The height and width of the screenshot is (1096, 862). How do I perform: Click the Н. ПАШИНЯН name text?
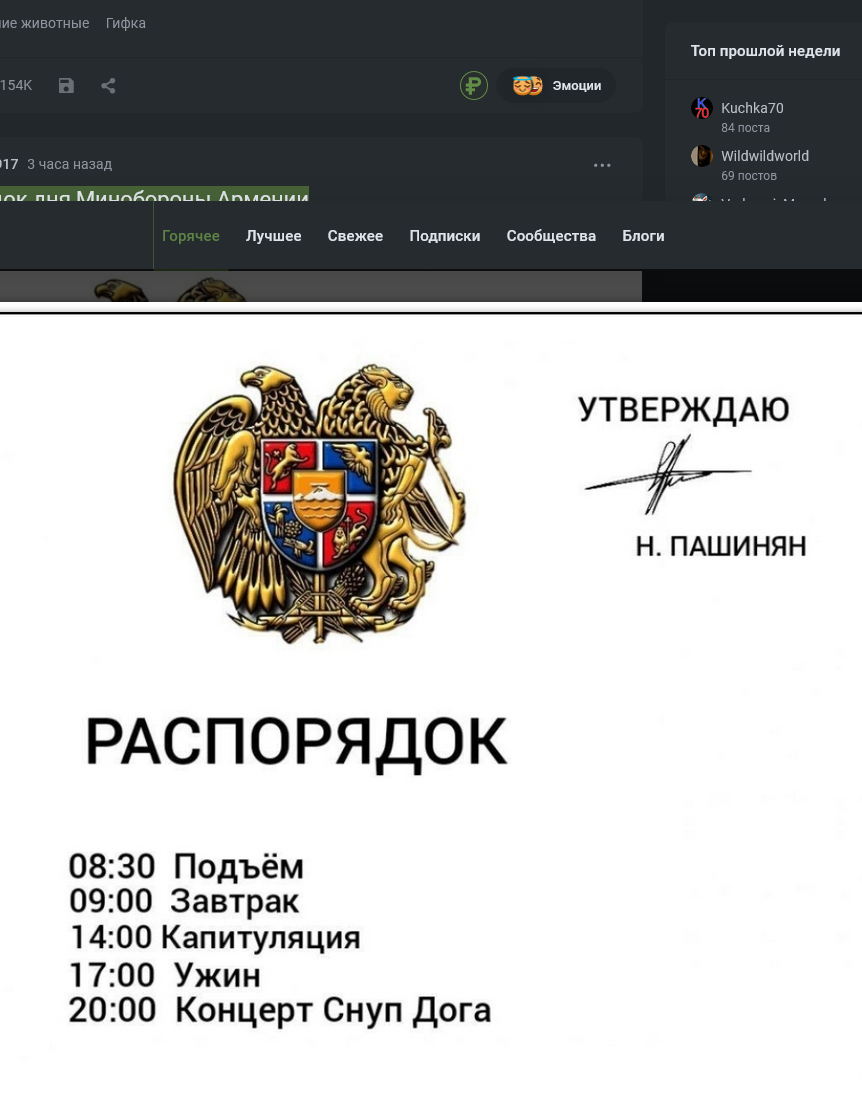coord(721,546)
